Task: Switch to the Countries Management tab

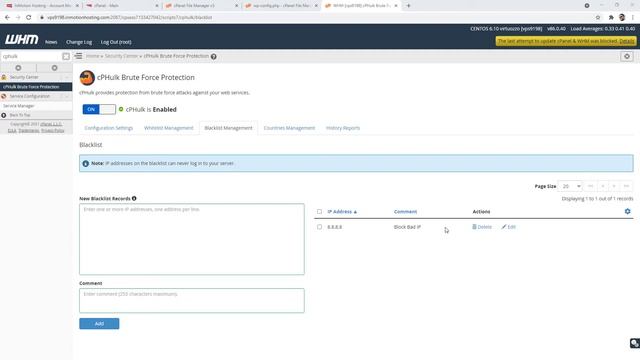Action: [x=289, y=128]
